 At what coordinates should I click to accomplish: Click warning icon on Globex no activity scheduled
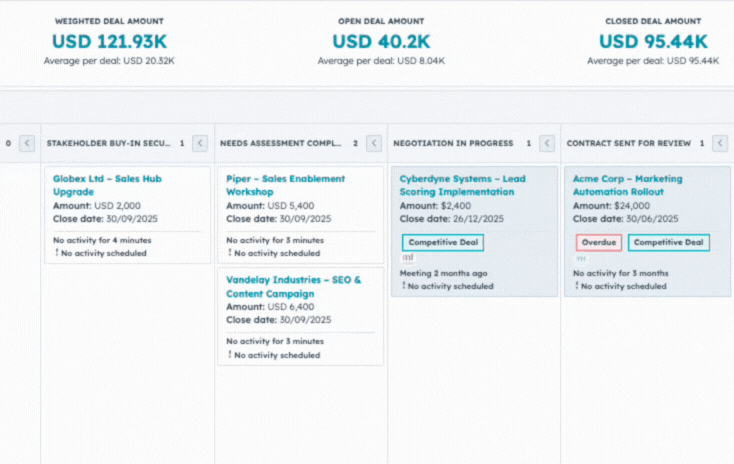(x=57, y=253)
